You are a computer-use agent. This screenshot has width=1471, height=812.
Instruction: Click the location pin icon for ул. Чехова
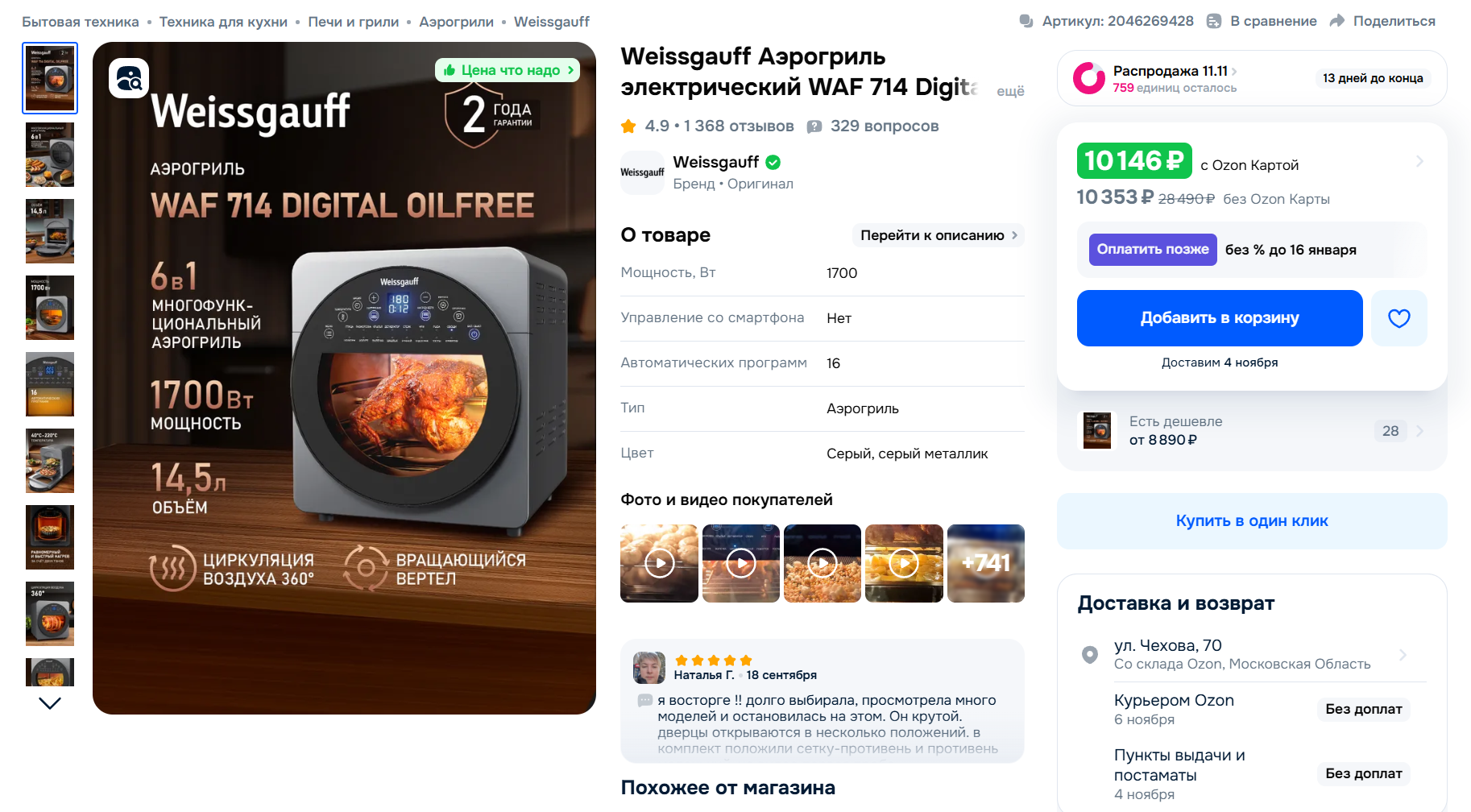tap(1089, 654)
